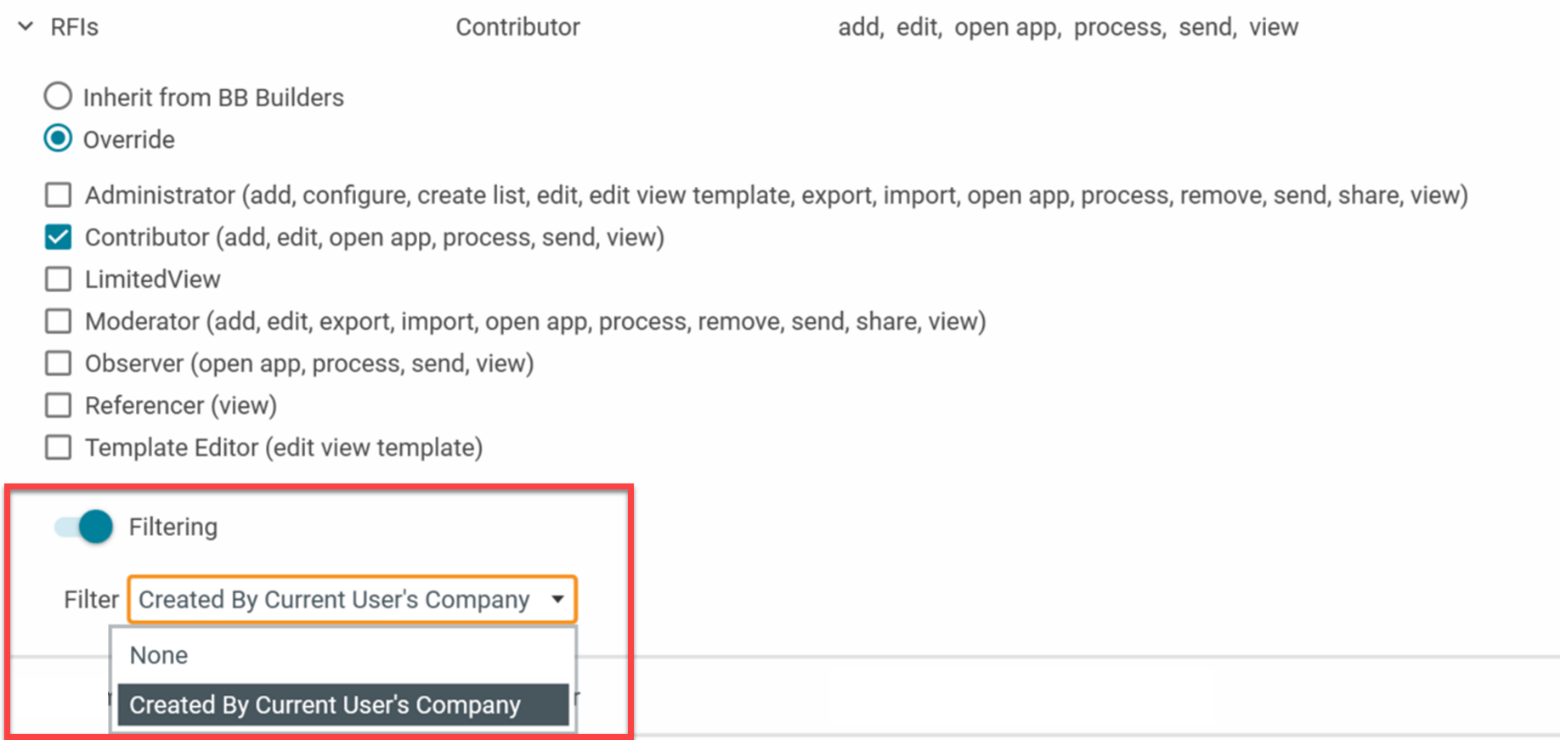Screen dimensions: 1560x740
Task: Uncheck the Contributor role checkbox
Action: (59, 238)
